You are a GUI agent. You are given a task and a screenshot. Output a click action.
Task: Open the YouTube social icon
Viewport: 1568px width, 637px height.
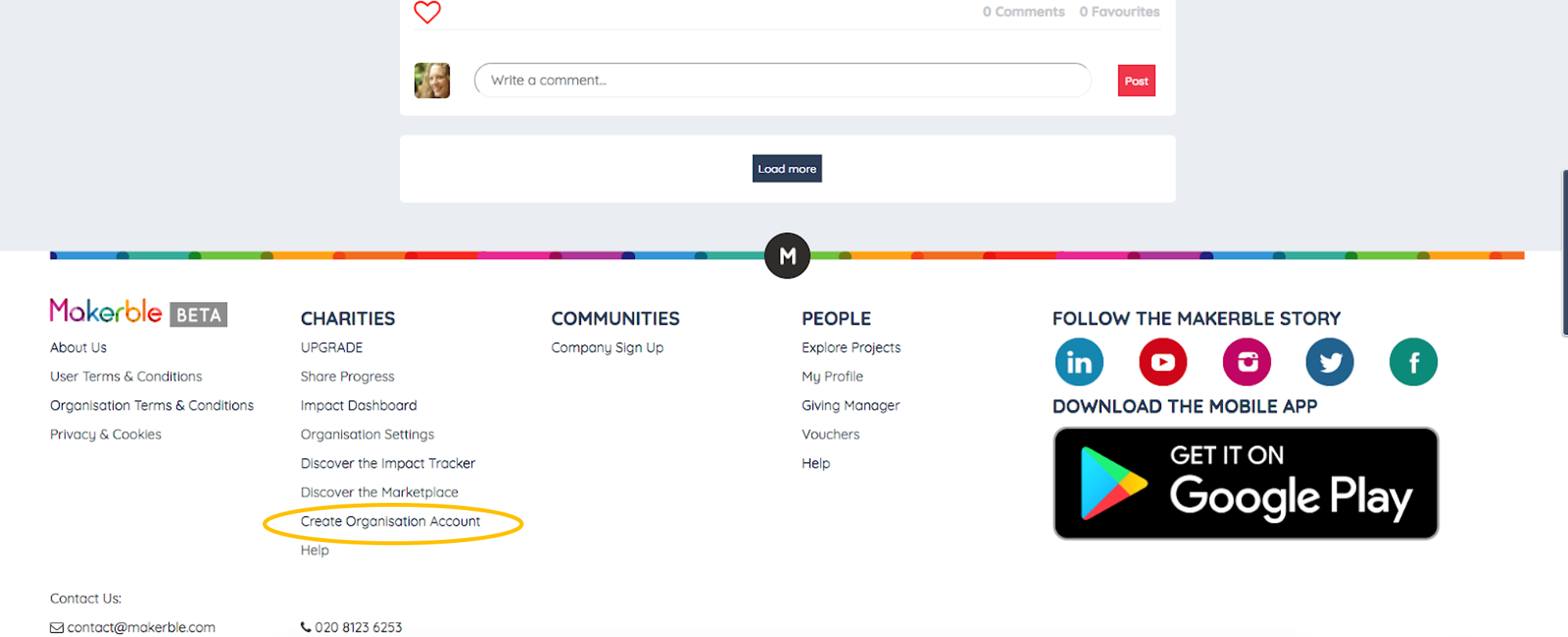[x=1163, y=362]
